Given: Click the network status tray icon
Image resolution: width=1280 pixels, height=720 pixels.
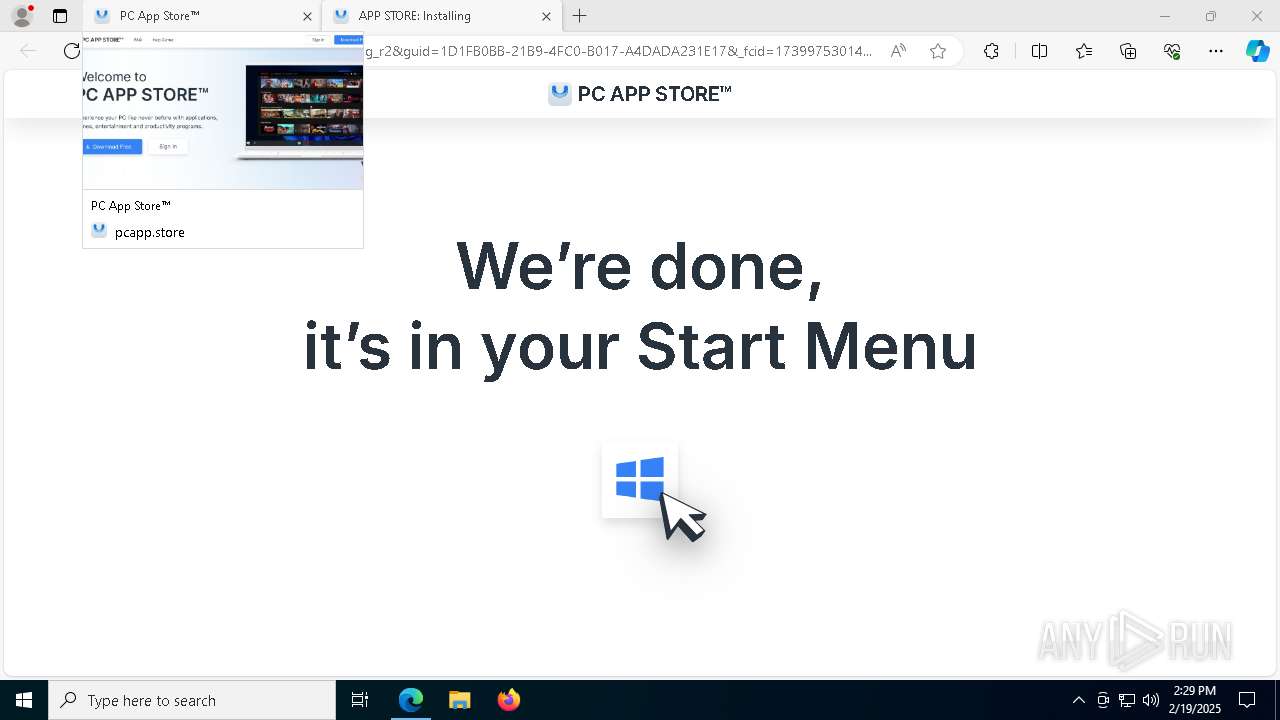Looking at the screenshot, I should pos(1127,700).
